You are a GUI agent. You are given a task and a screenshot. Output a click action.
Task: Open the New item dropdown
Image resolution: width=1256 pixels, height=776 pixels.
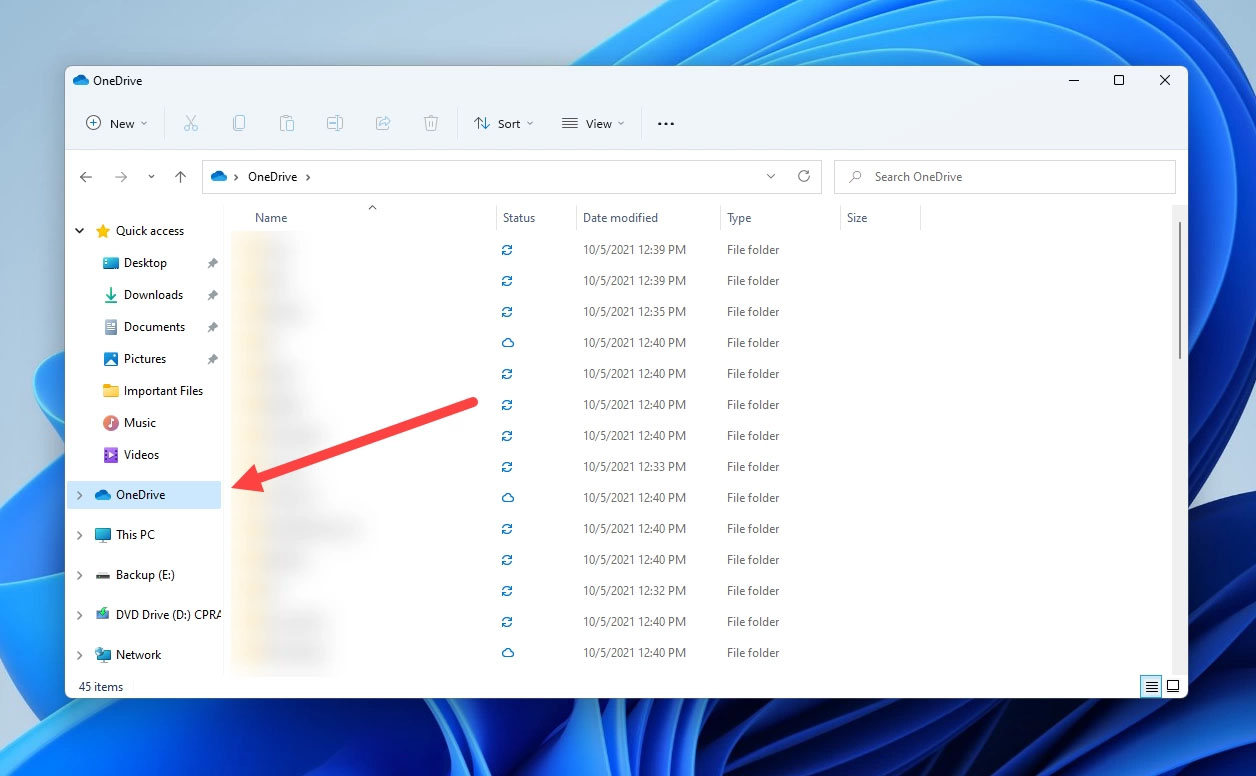click(117, 123)
